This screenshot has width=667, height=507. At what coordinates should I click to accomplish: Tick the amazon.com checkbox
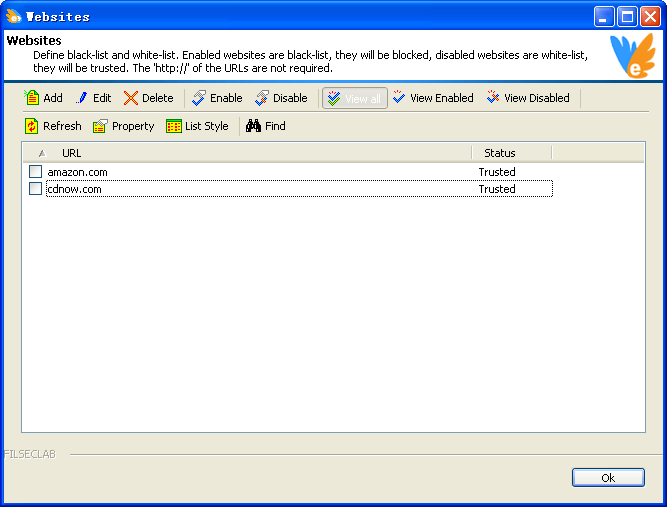[36, 172]
